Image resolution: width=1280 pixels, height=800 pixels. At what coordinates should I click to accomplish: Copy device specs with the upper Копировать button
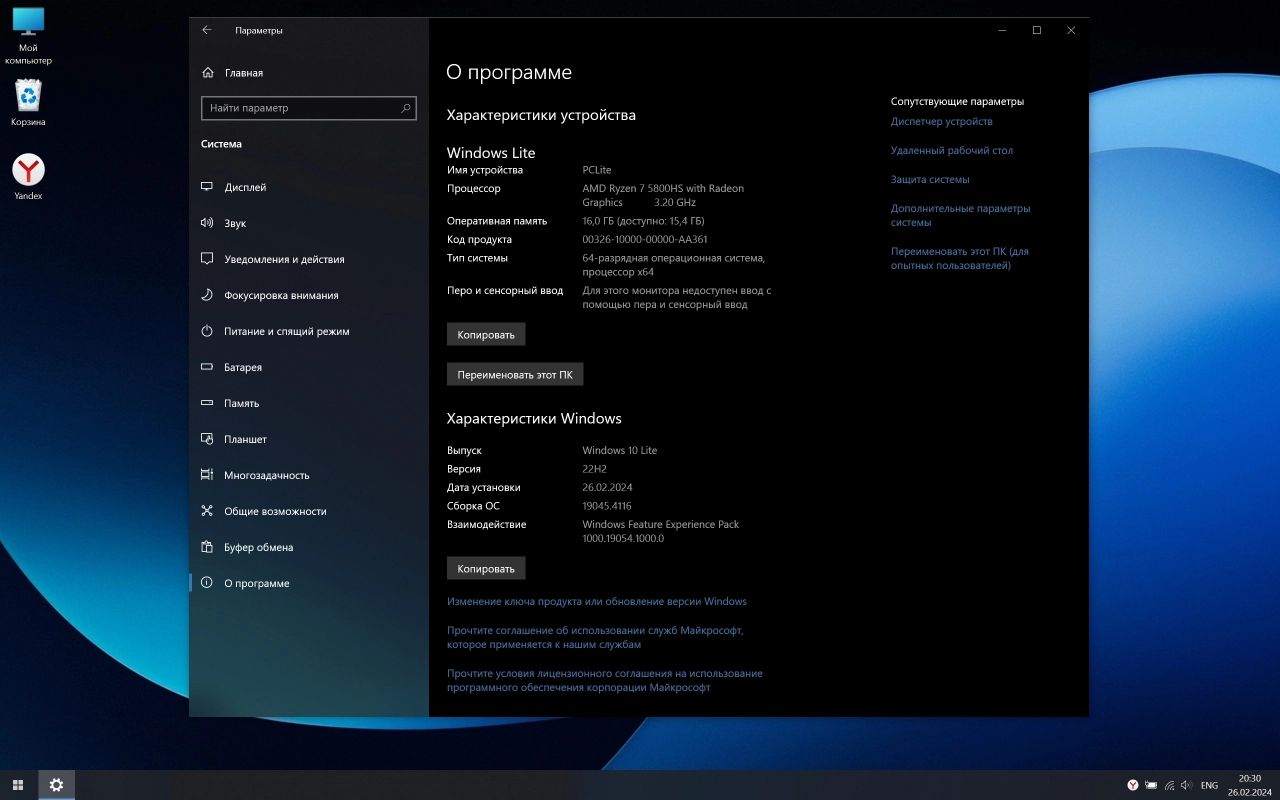click(x=486, y=334)
